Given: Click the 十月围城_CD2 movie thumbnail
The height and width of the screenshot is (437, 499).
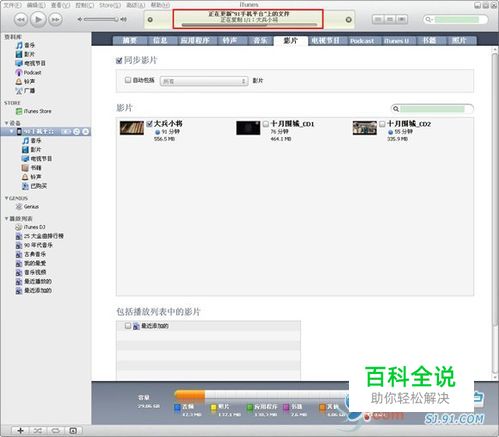Looking at the screenshot, I should pos(365,128).
